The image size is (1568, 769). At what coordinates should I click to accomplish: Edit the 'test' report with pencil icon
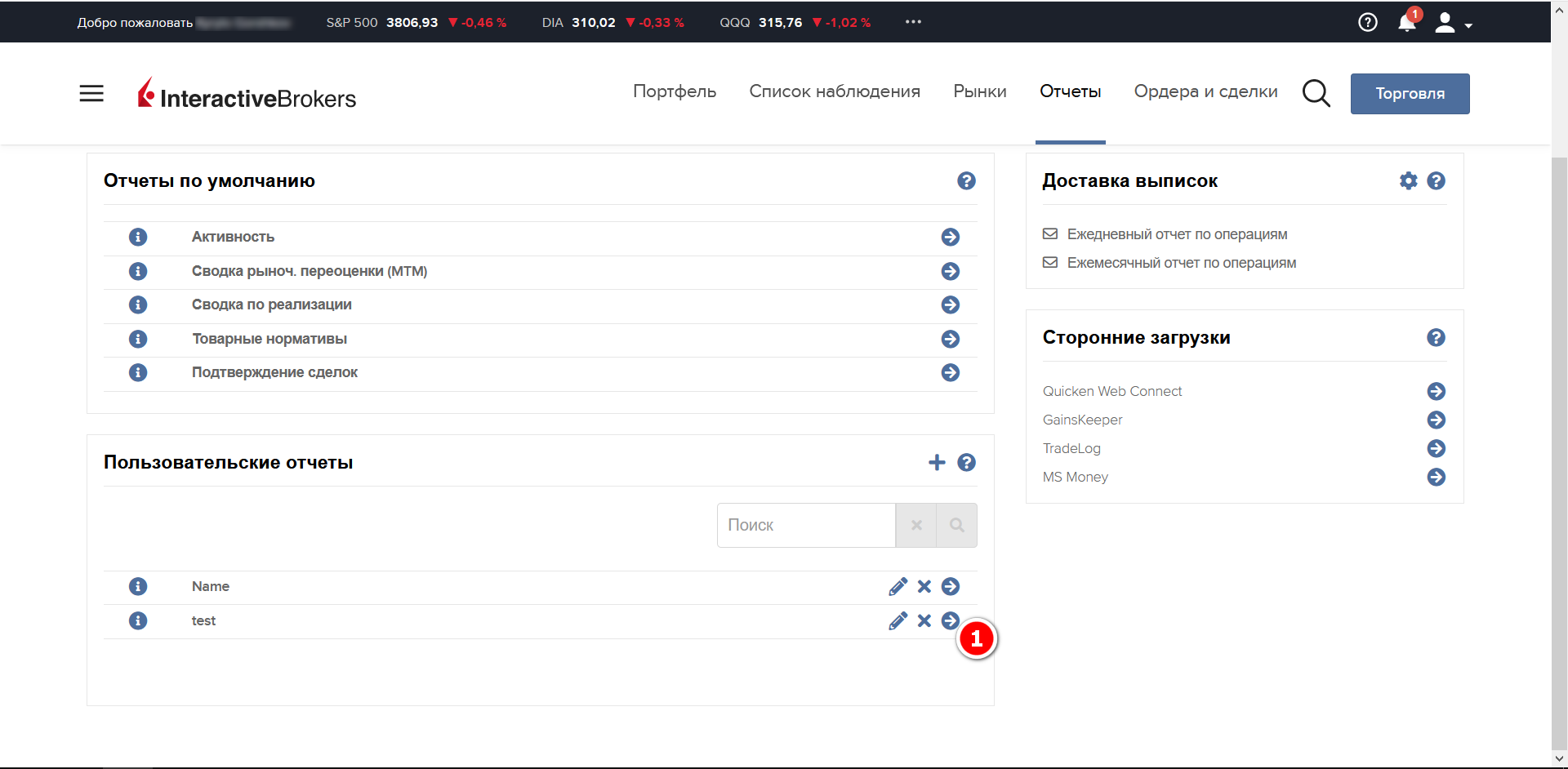[x=898, y=621]
